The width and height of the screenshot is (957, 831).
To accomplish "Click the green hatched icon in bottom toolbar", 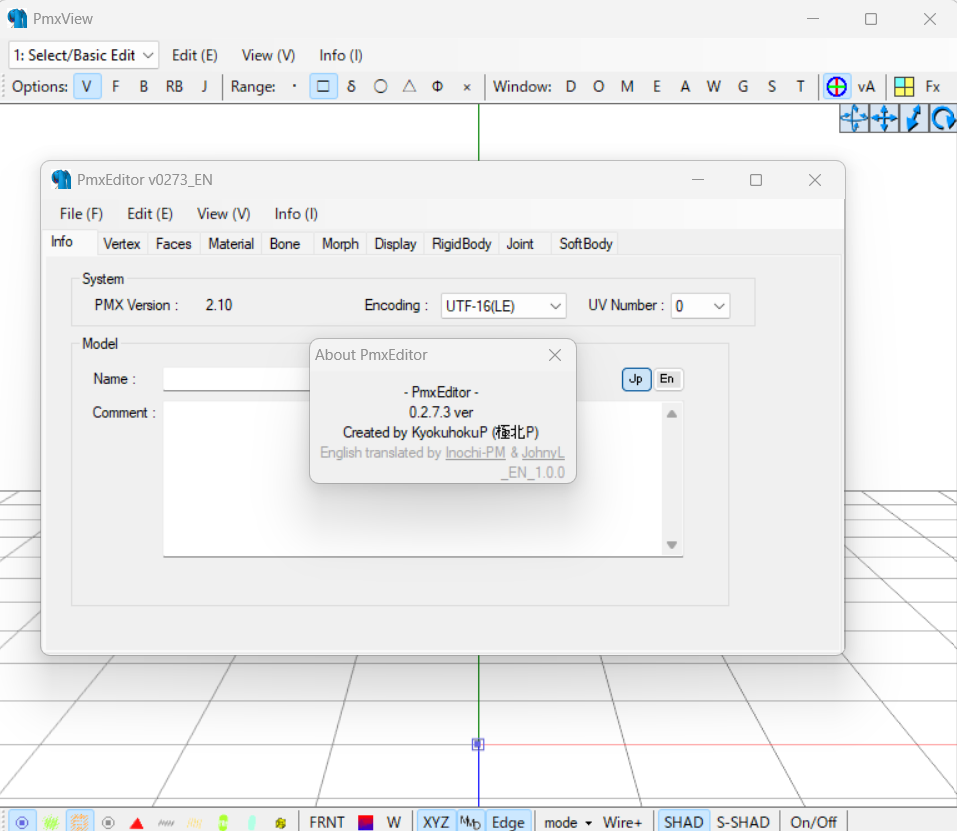I will pos(51,822).
